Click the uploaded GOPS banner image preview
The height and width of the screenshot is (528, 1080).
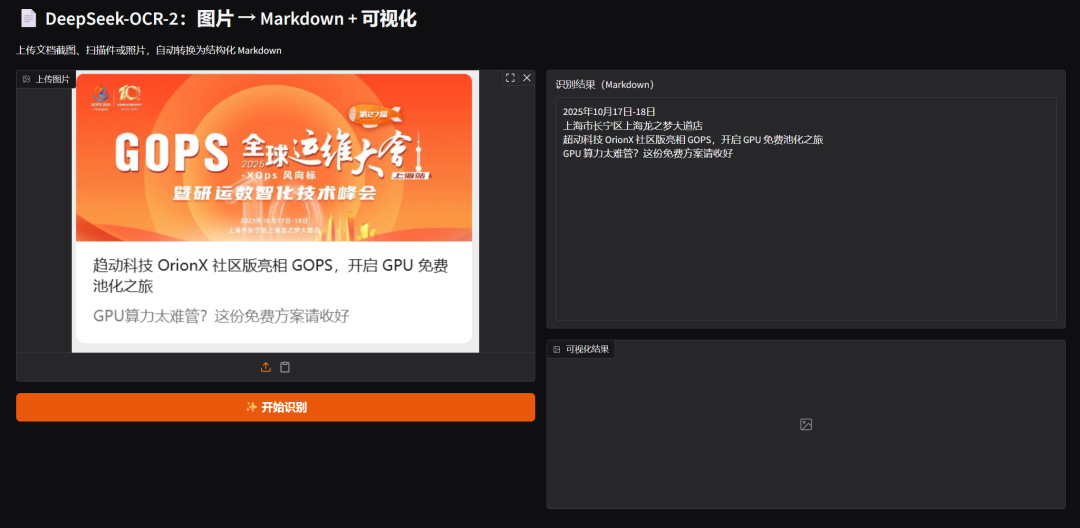[x=275, y=211]
